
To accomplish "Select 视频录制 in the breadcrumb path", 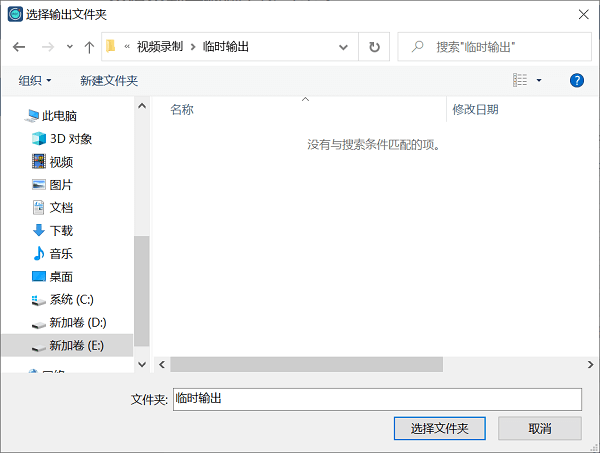I will click(x=160, y=47).
